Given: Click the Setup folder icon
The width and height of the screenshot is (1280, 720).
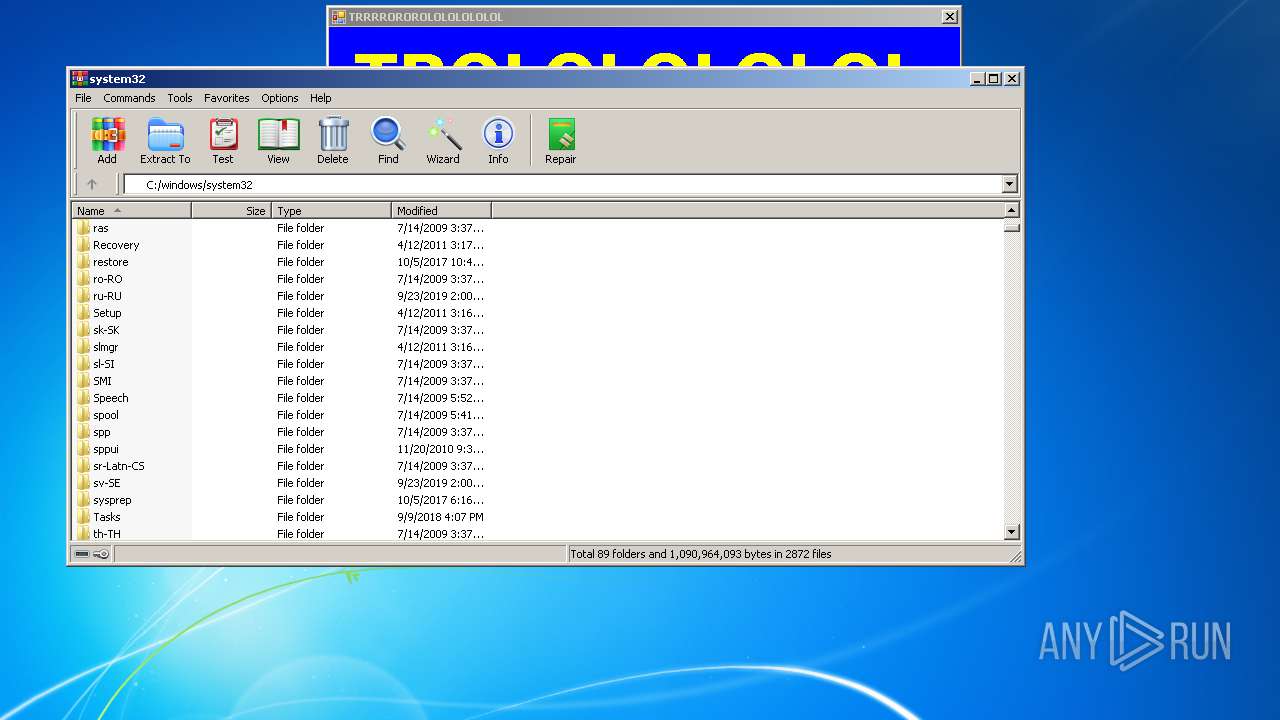Looking at the screenshot, I should coord(84,313).
